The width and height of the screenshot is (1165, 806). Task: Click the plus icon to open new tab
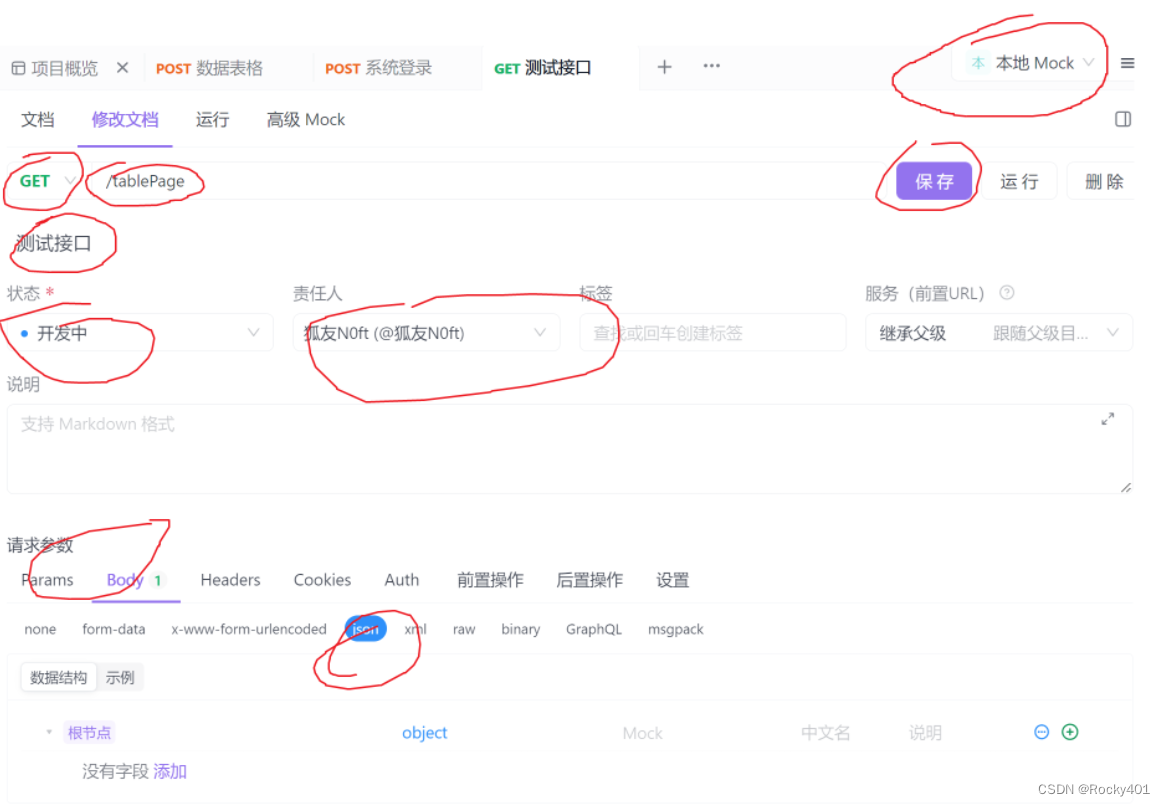pos(664,67)
